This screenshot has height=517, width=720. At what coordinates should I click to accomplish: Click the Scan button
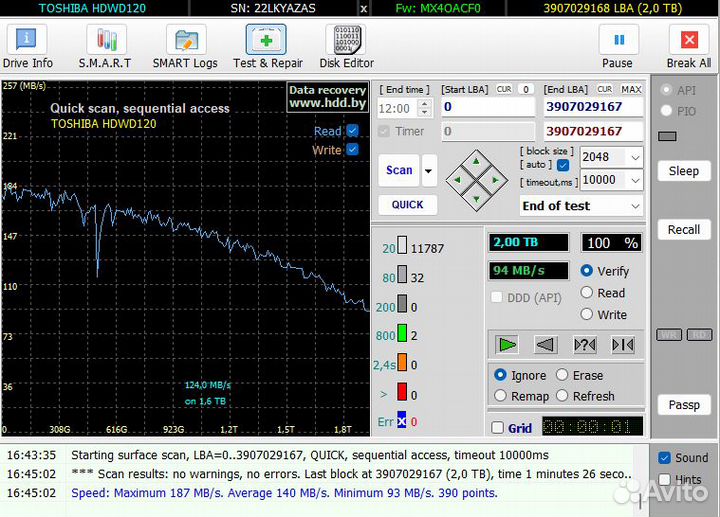[x=399, y=170]
